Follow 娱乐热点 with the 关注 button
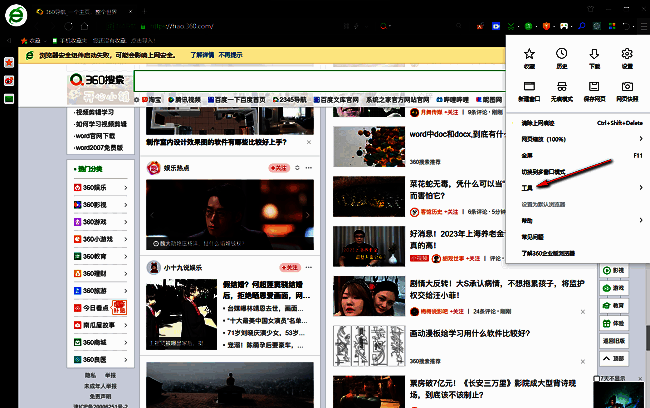Viewport: 650px width, 408px height. click(x=280, y=170)
